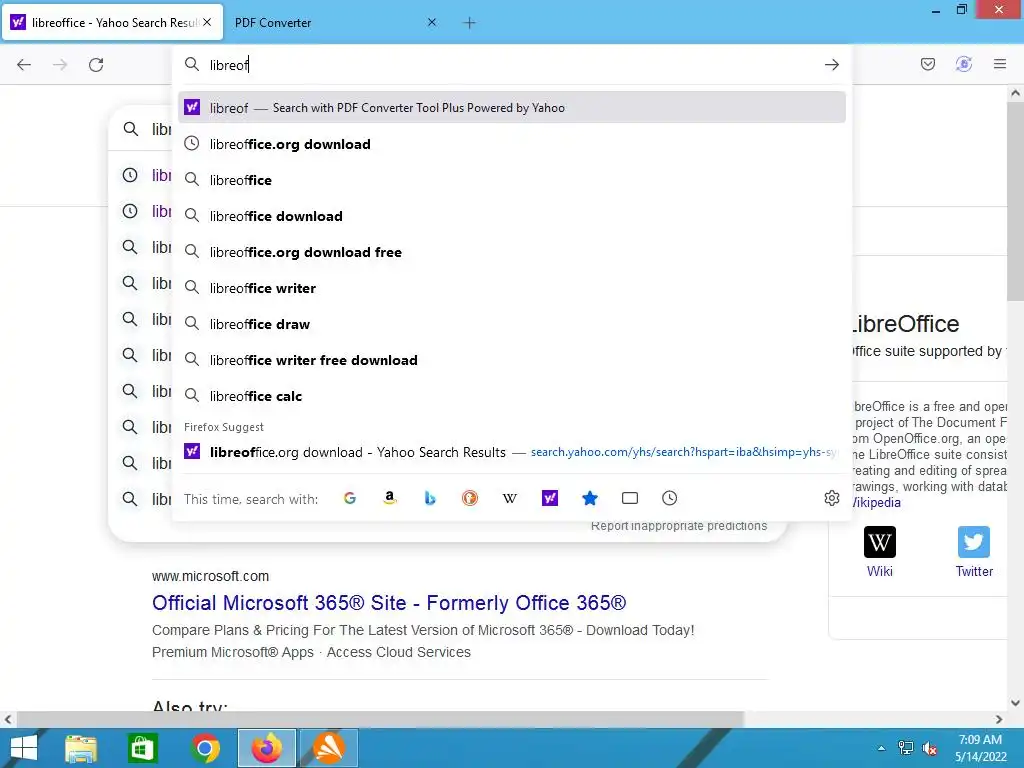Choose 'libreoffice writer' suggestion
Image resolution: width=1024 pixels, height=768 pixels.
point(512,288)
